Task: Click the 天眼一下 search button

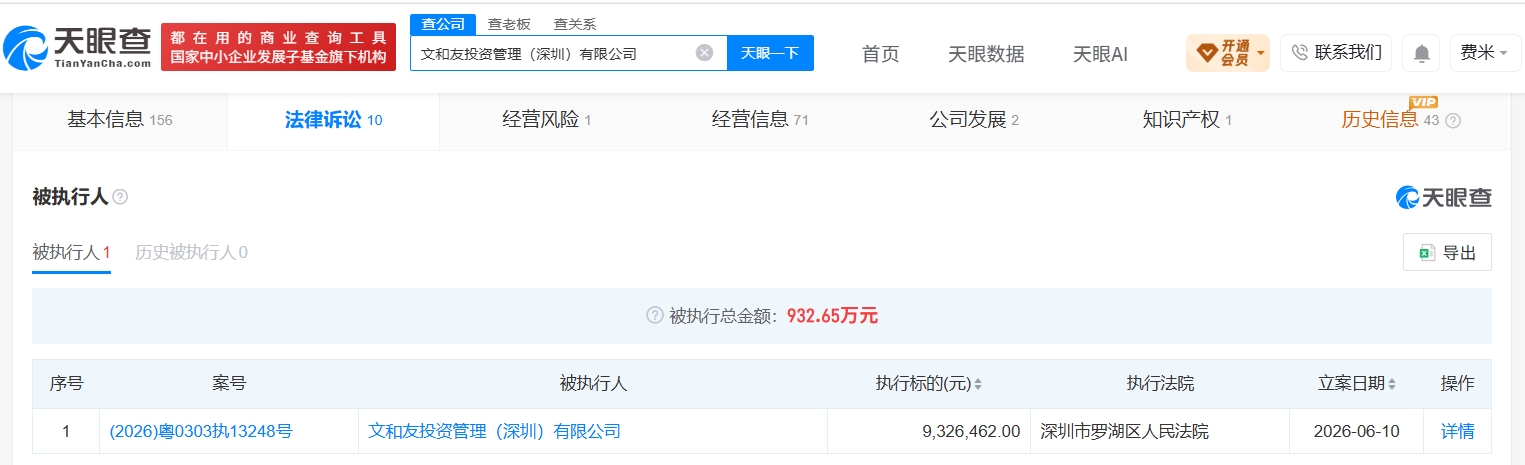Action: [x=770, y=53]
